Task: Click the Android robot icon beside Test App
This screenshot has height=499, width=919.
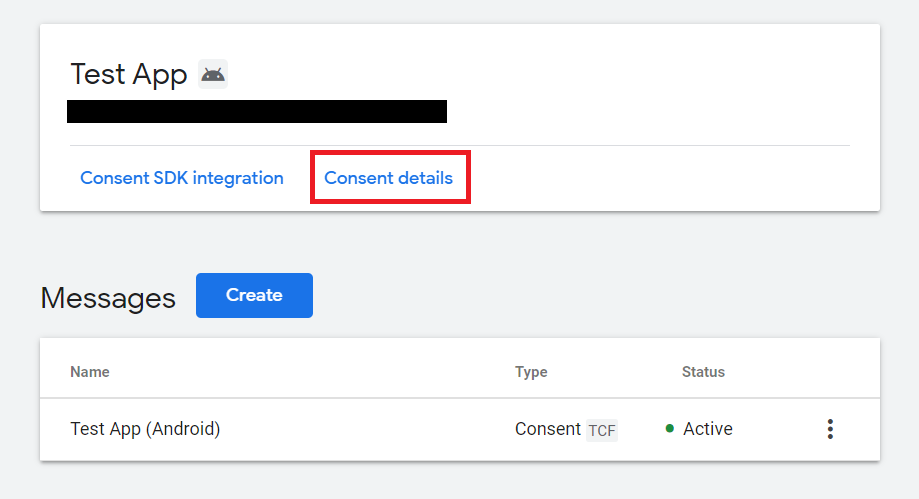Action: click(213, 74)
